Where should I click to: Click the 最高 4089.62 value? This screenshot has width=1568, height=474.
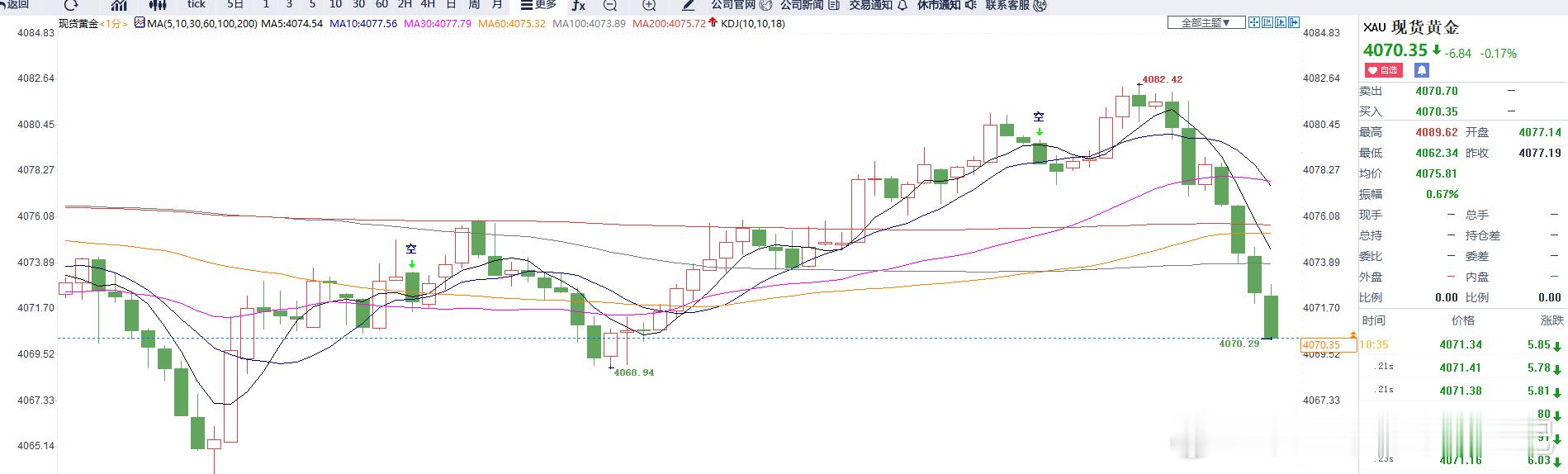coord(1437,132)
